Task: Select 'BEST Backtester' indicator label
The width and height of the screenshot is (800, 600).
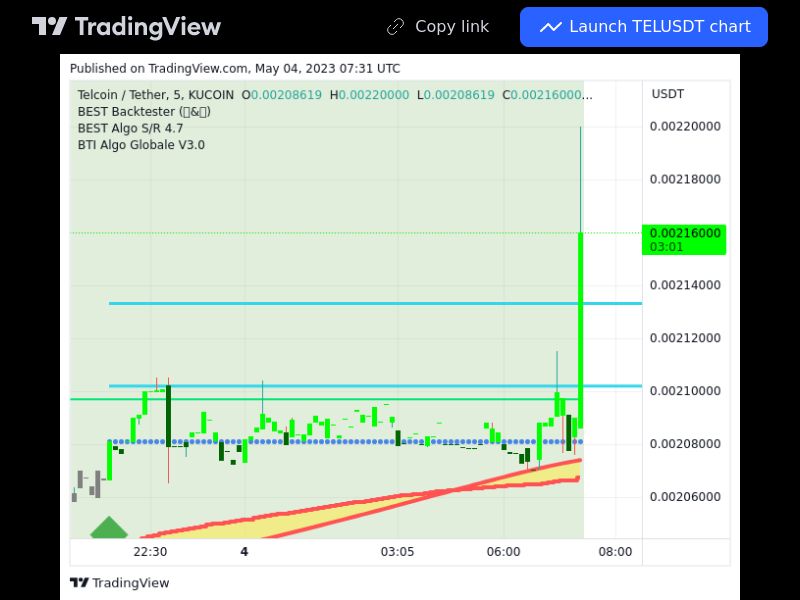Action: point(144,112)
